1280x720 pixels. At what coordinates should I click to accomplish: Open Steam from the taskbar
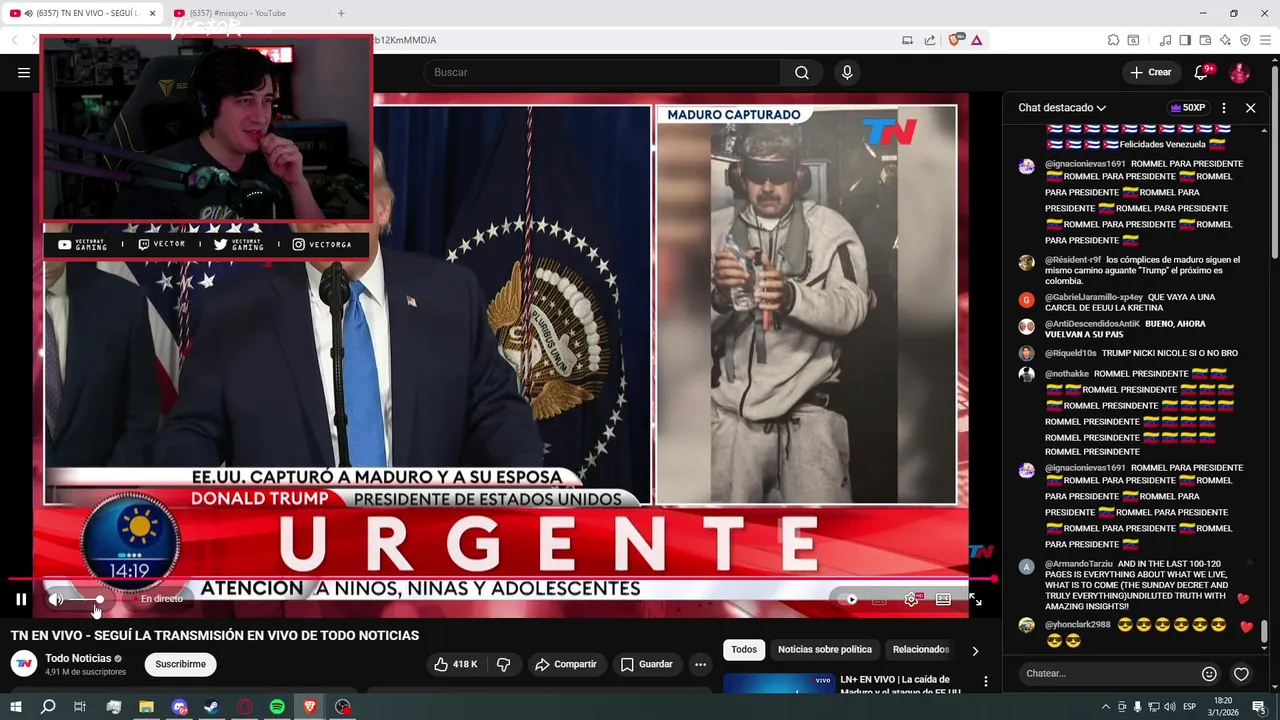pyautogui.click(x=212, y=707)
